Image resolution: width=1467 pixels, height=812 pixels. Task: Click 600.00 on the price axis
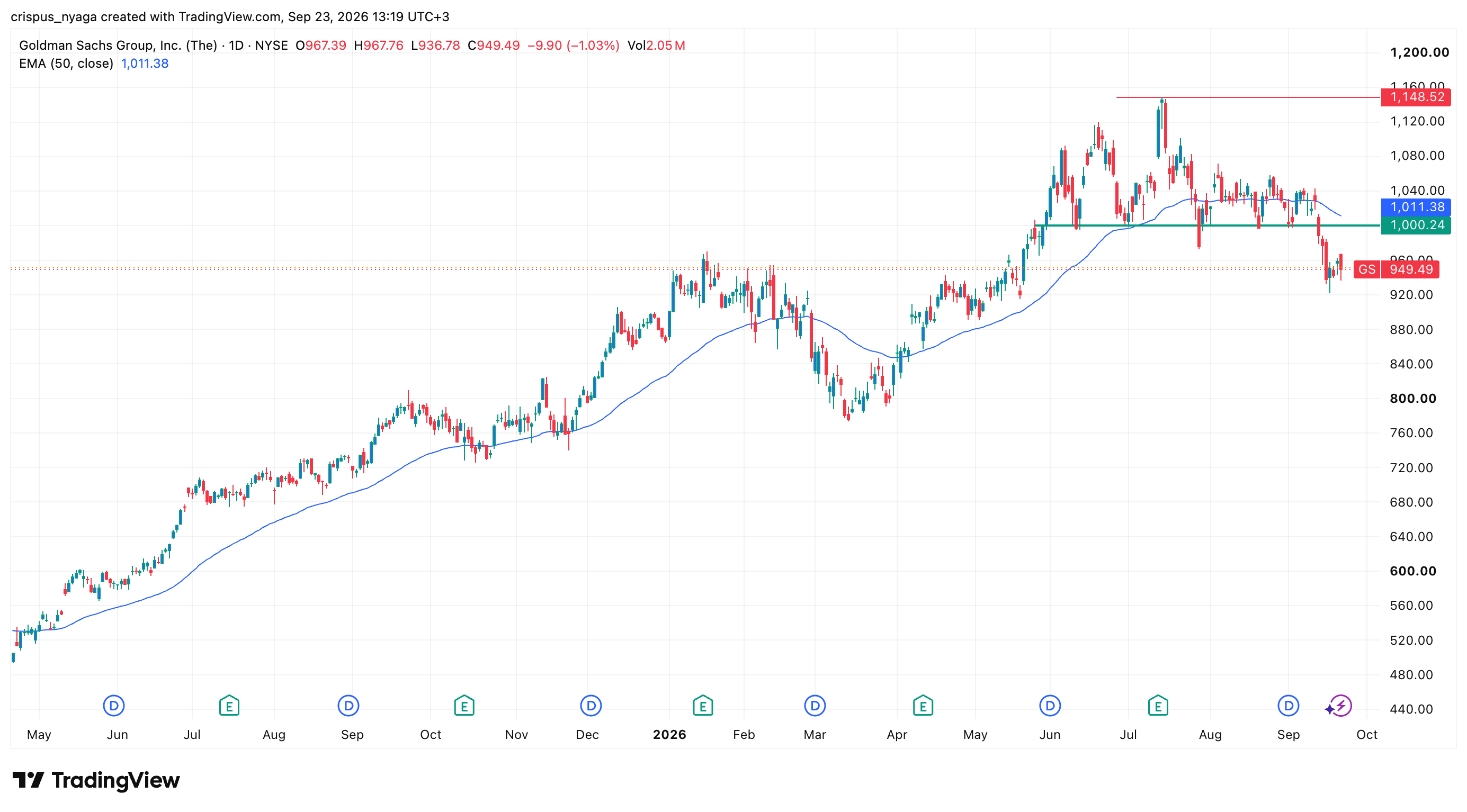[x=1412, y=571]
